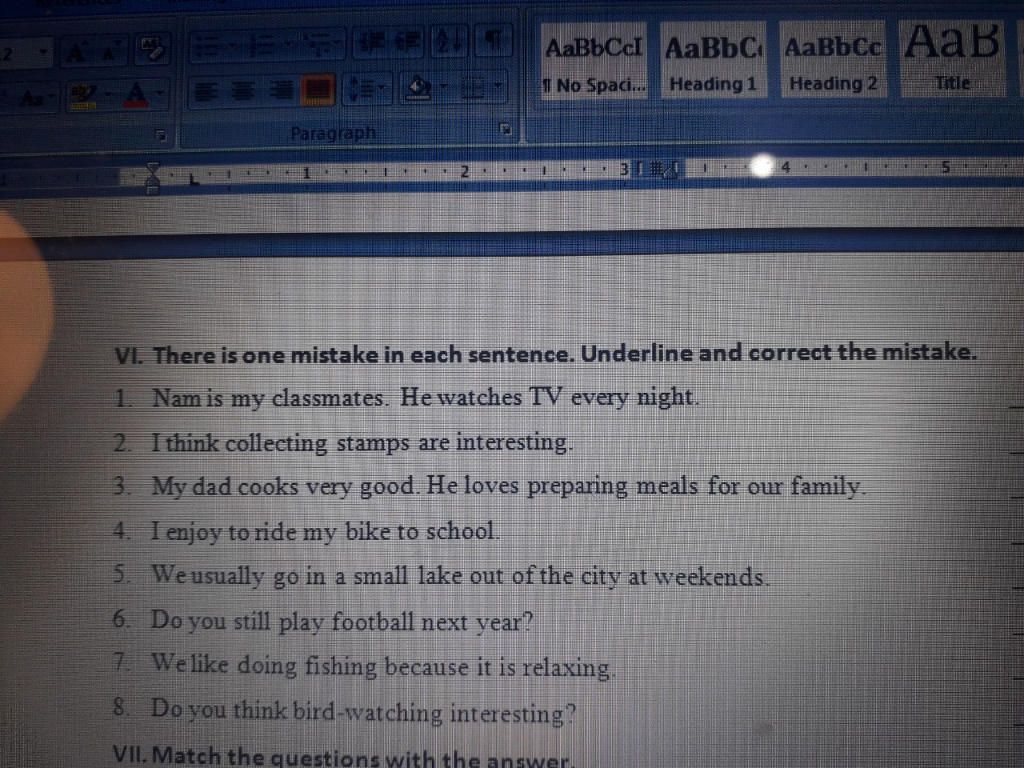Click the heading 'VI. There is one mistake'
The width and height of the screenshot is (1024, 768).
545,354
